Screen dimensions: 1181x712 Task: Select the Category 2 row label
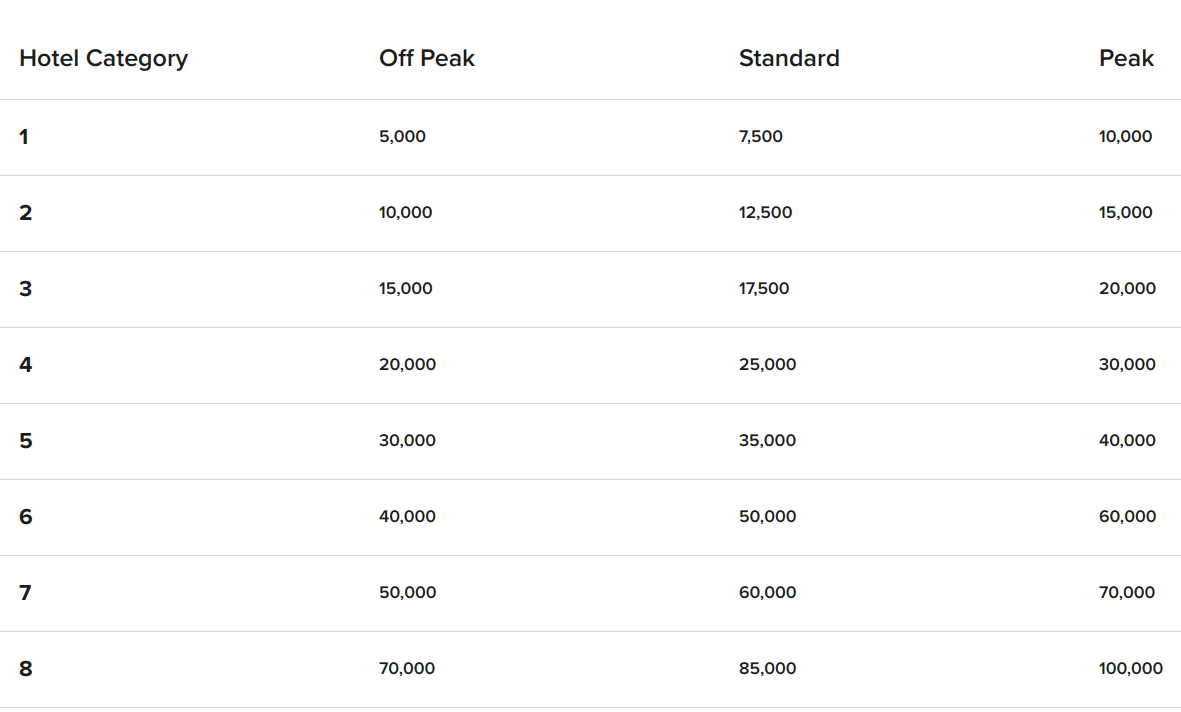pos(25,213)
